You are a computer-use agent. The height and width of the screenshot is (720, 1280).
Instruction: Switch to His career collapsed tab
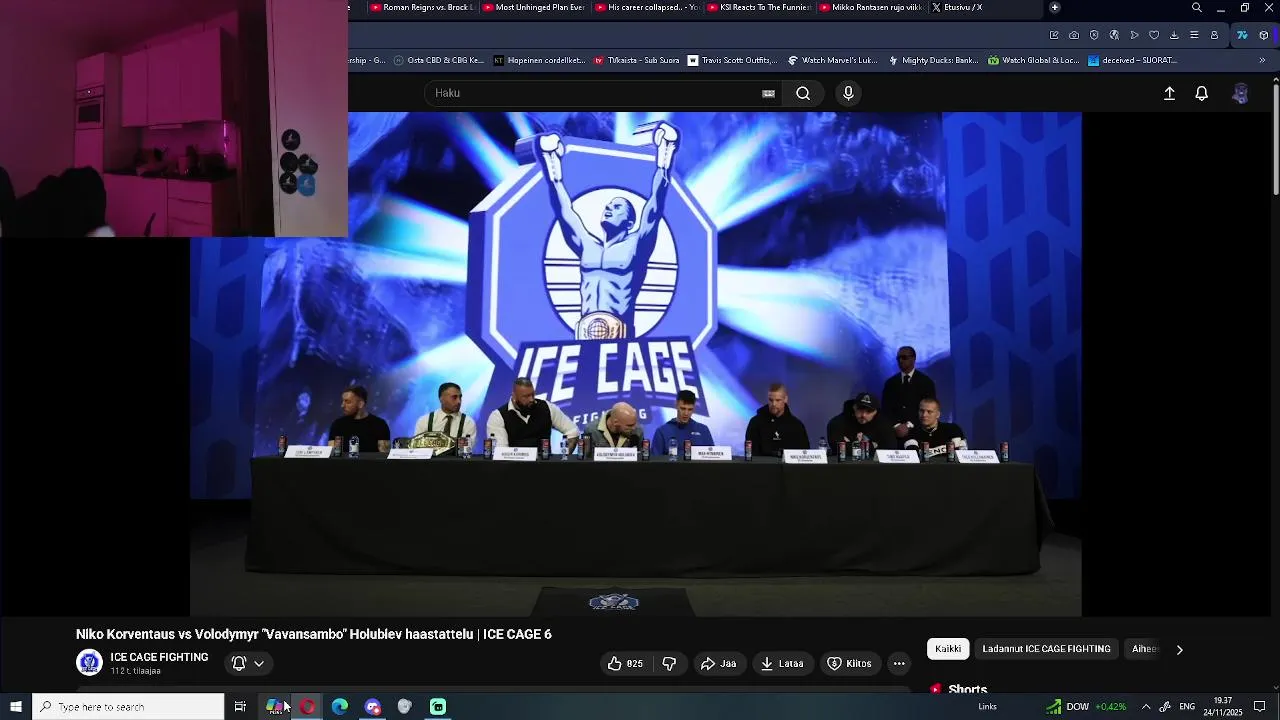(x=647, y=7)
